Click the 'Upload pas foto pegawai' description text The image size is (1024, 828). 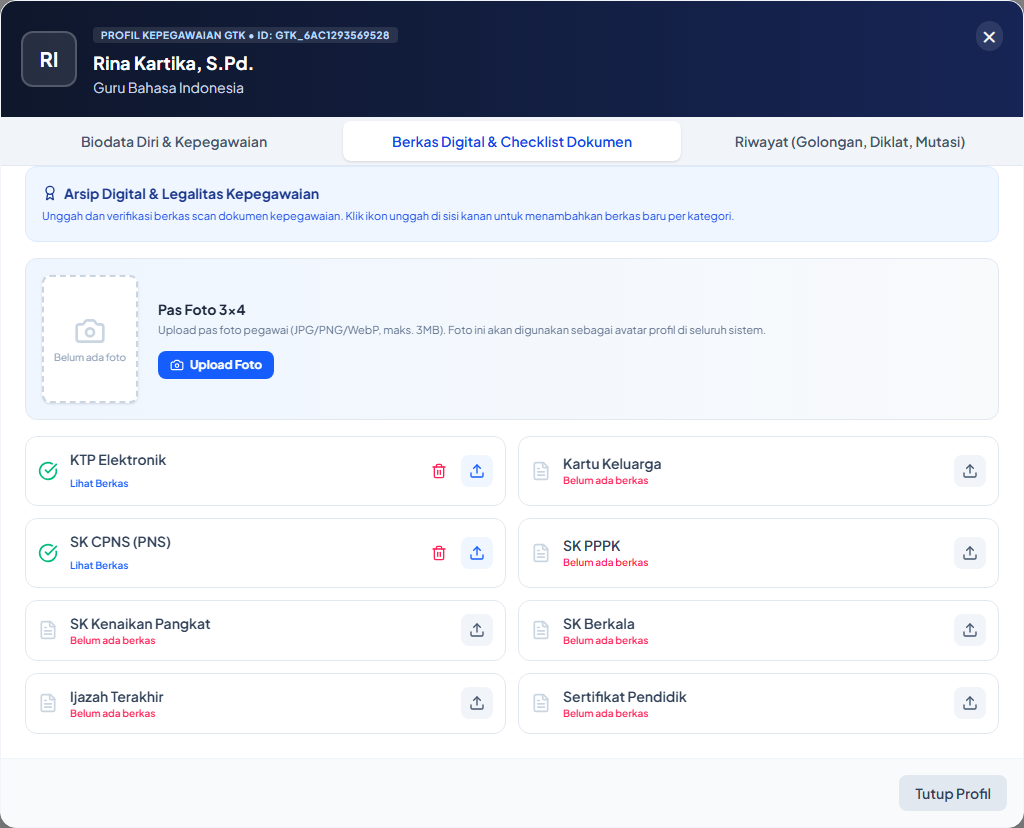pos(462,330)
